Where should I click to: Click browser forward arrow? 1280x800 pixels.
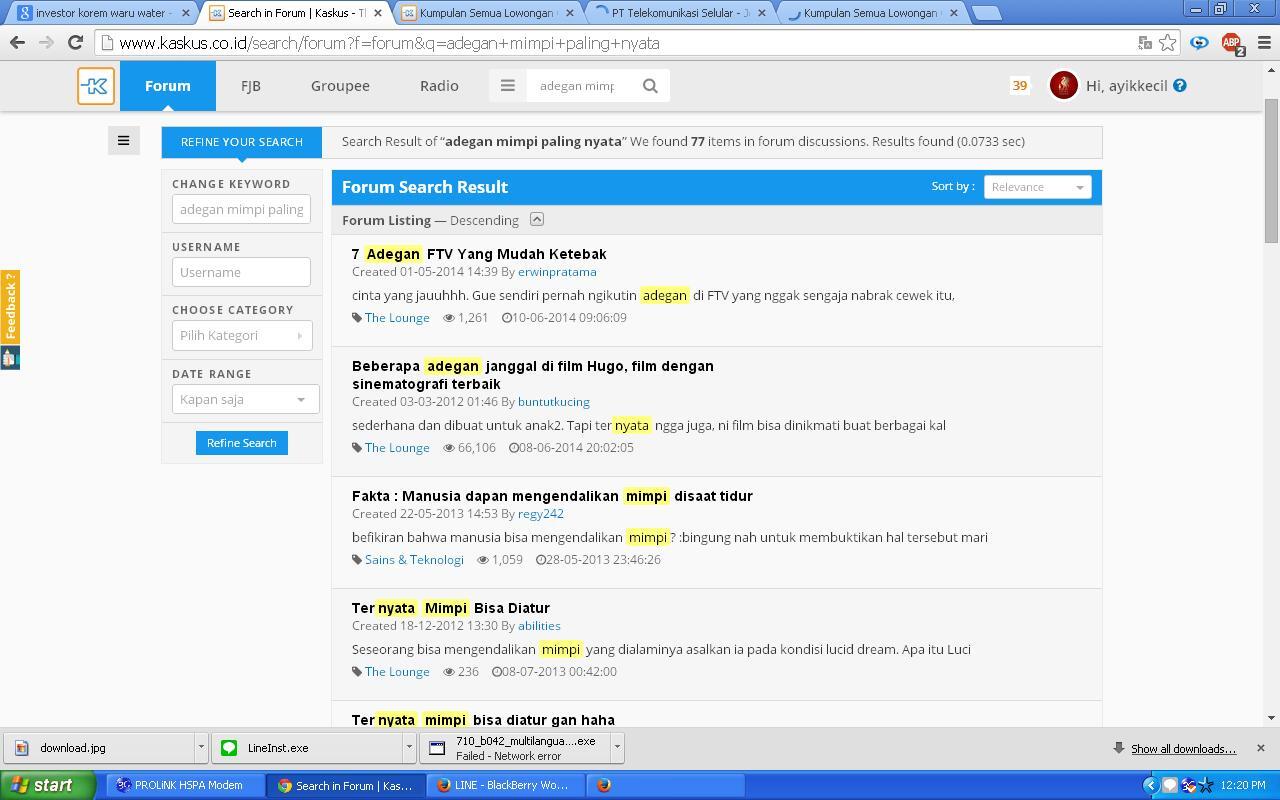click(46, 43)
